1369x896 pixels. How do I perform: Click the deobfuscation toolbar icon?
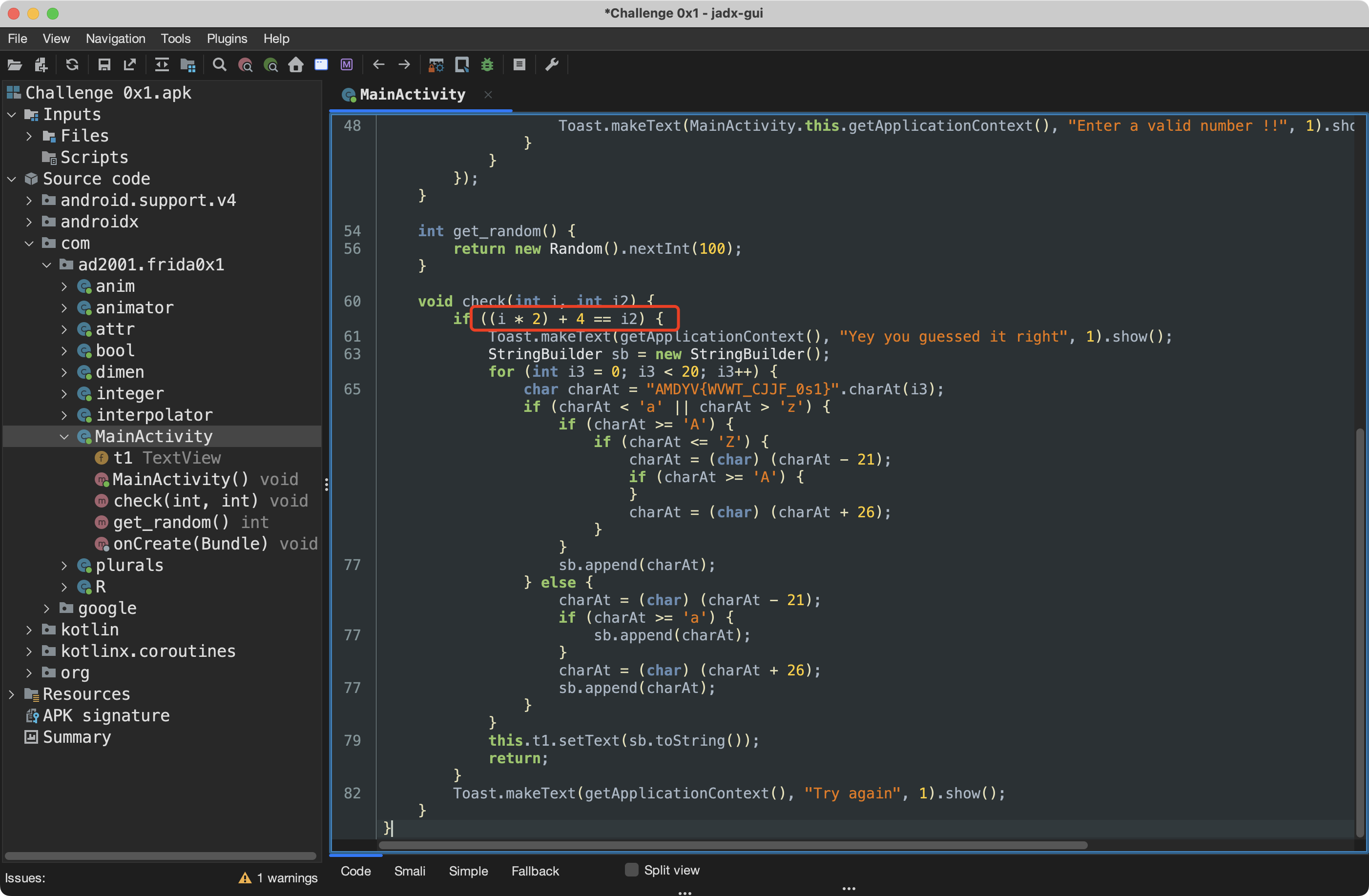pos(436,64)
